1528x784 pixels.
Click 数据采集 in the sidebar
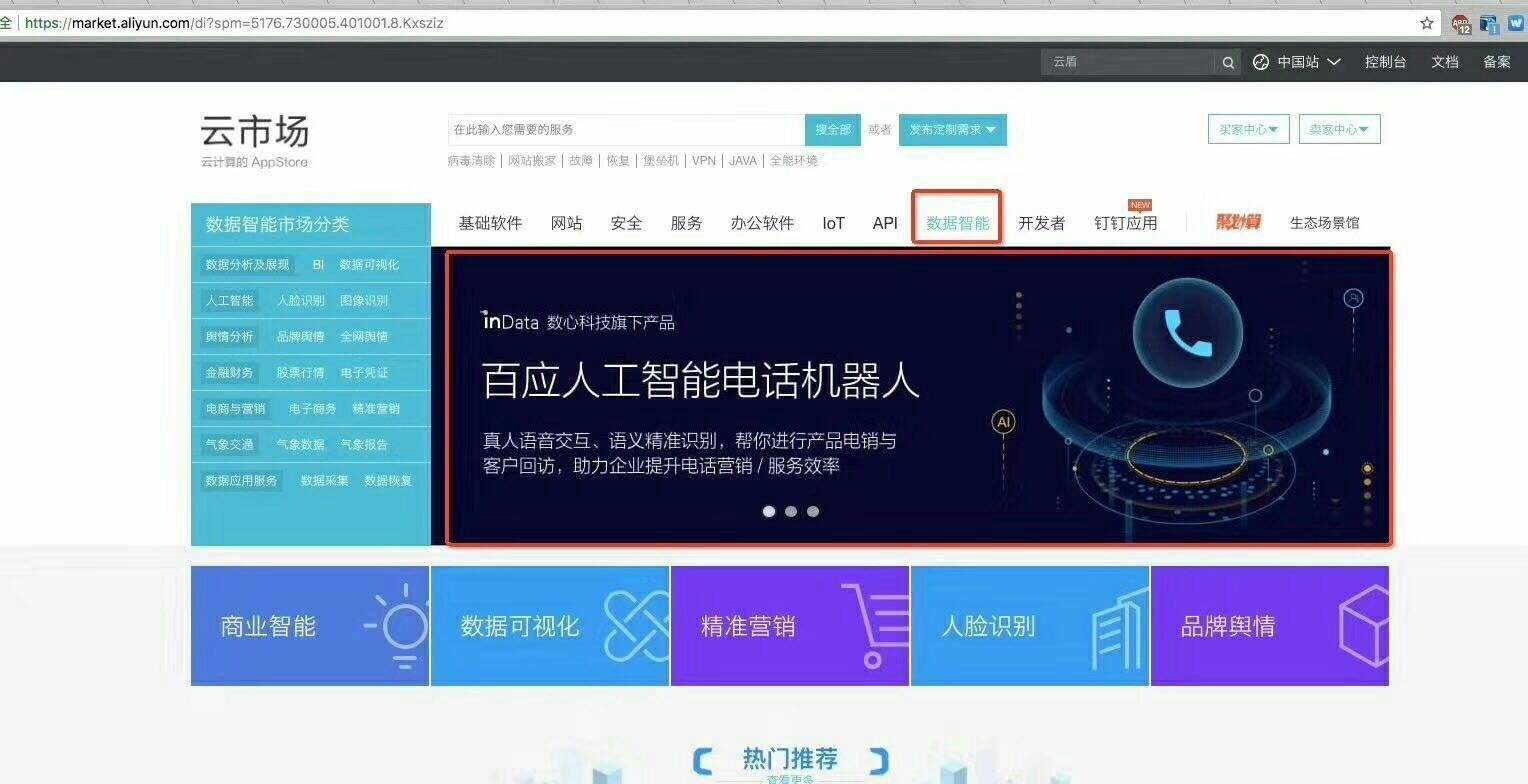325,481
